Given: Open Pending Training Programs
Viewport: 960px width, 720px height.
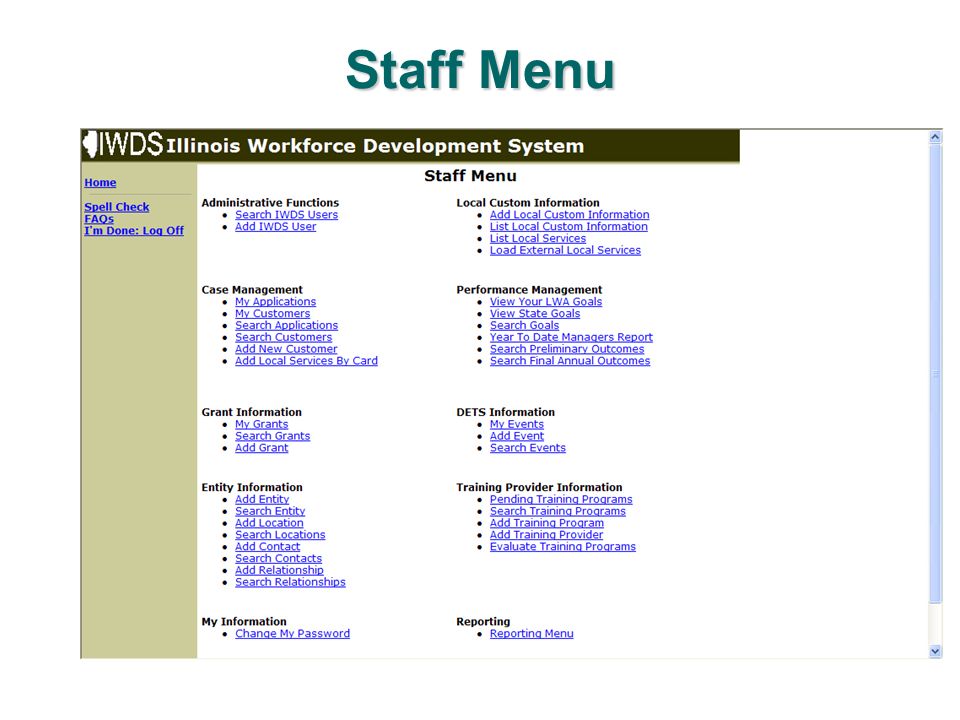Looking at the screenshot, I should point(561,500).
